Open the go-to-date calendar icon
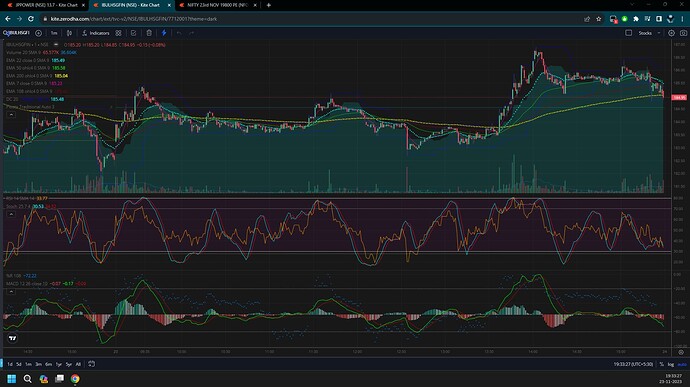 [92, 364]
